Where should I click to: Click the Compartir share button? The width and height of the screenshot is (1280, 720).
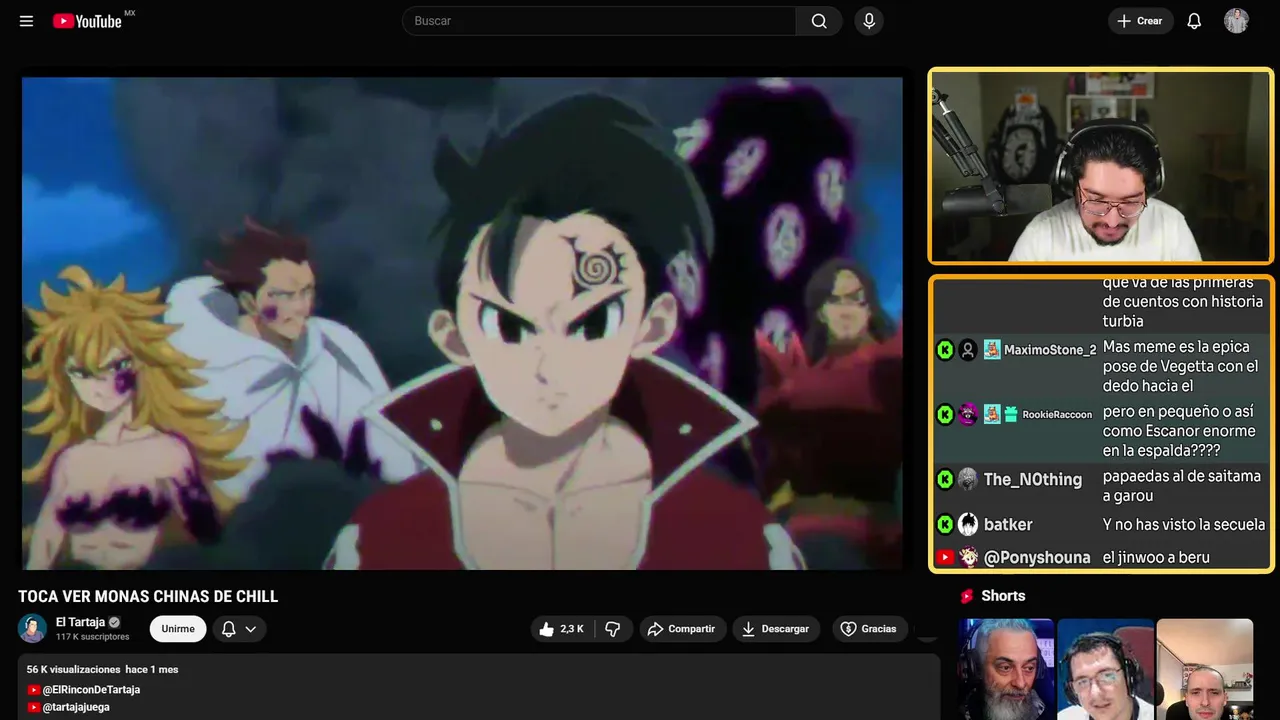(683, 629)
